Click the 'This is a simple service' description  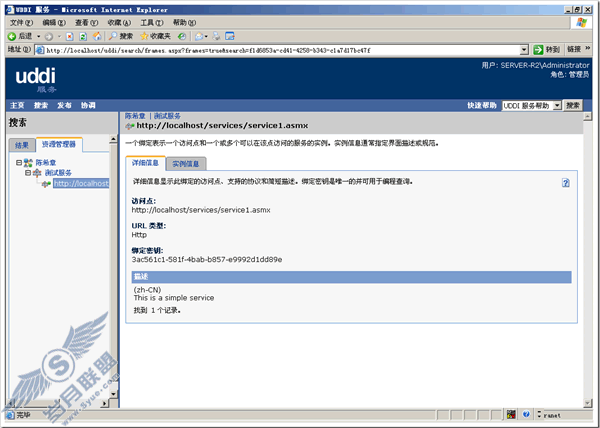pos(174,298)
